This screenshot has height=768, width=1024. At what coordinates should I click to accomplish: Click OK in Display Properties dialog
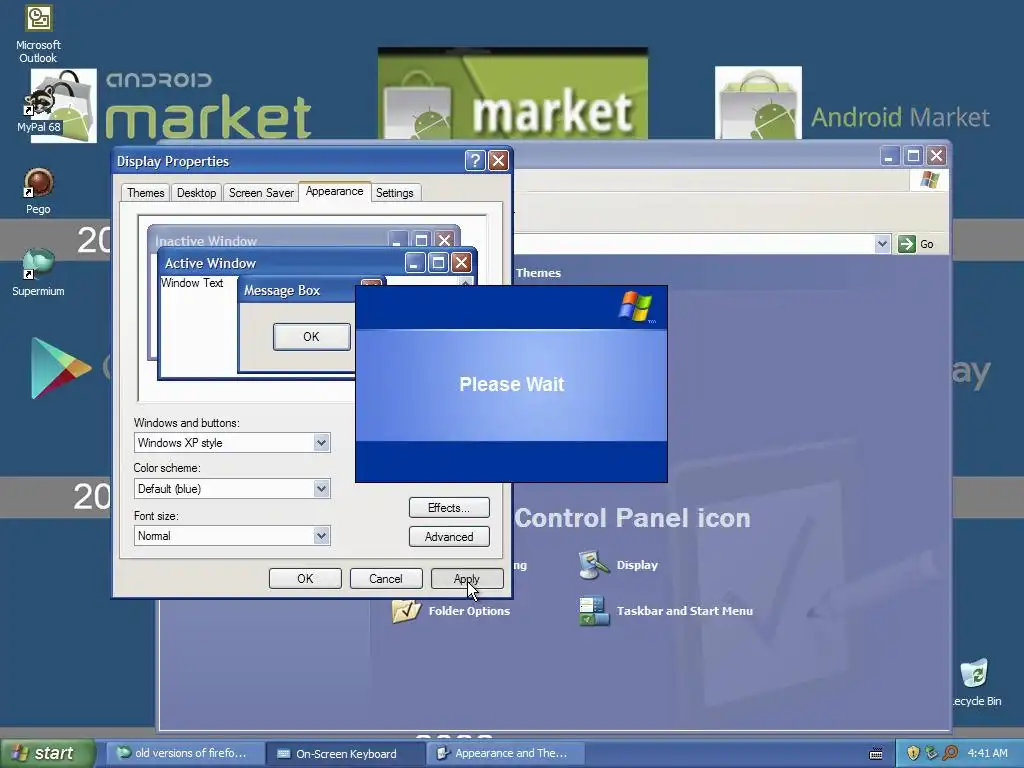pyautogui.click(x=305, y=579)
